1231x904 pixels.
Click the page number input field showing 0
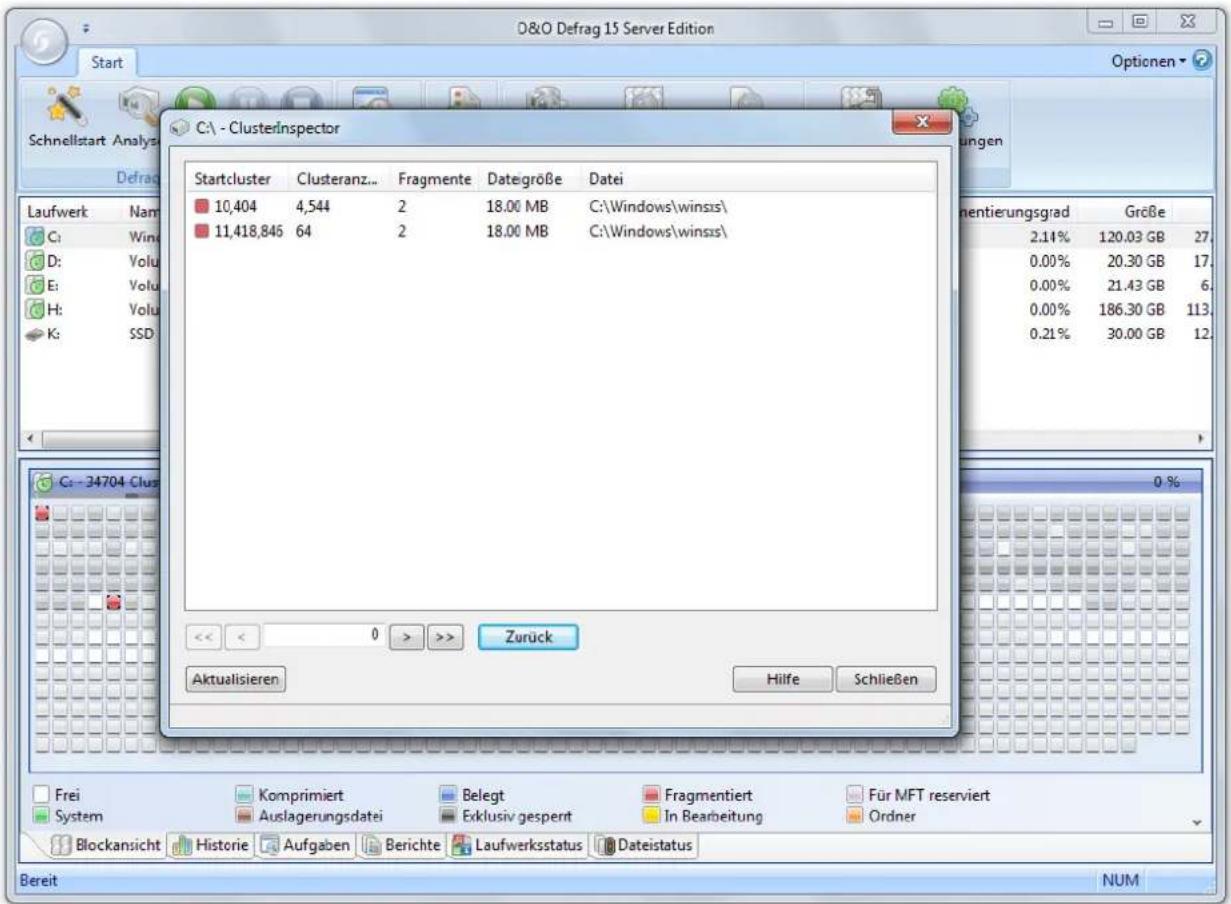[x=324, y=636]
